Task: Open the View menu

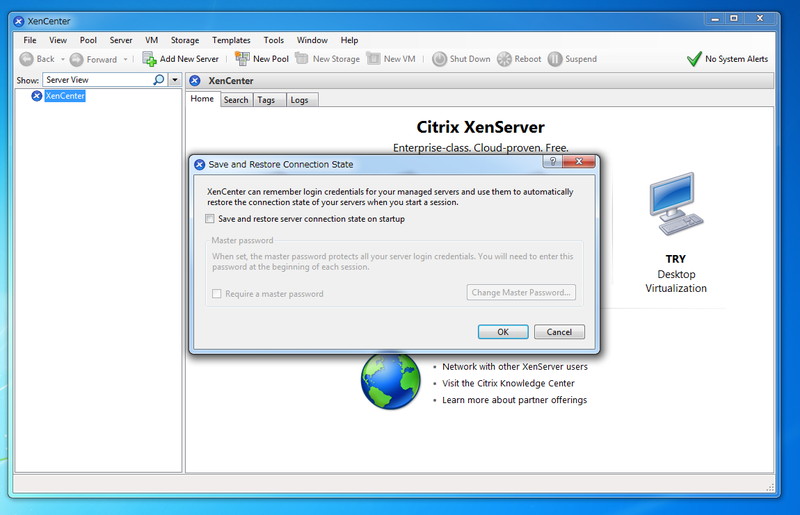Action: 58,40
